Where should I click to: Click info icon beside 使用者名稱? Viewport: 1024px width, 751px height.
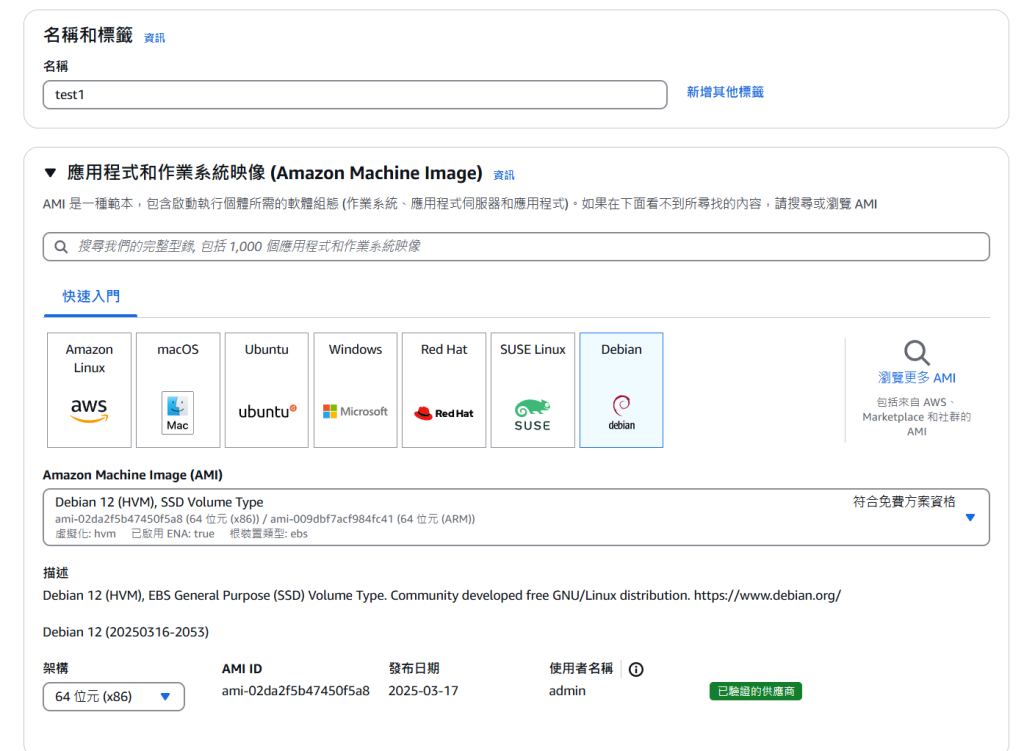point(636,669)
